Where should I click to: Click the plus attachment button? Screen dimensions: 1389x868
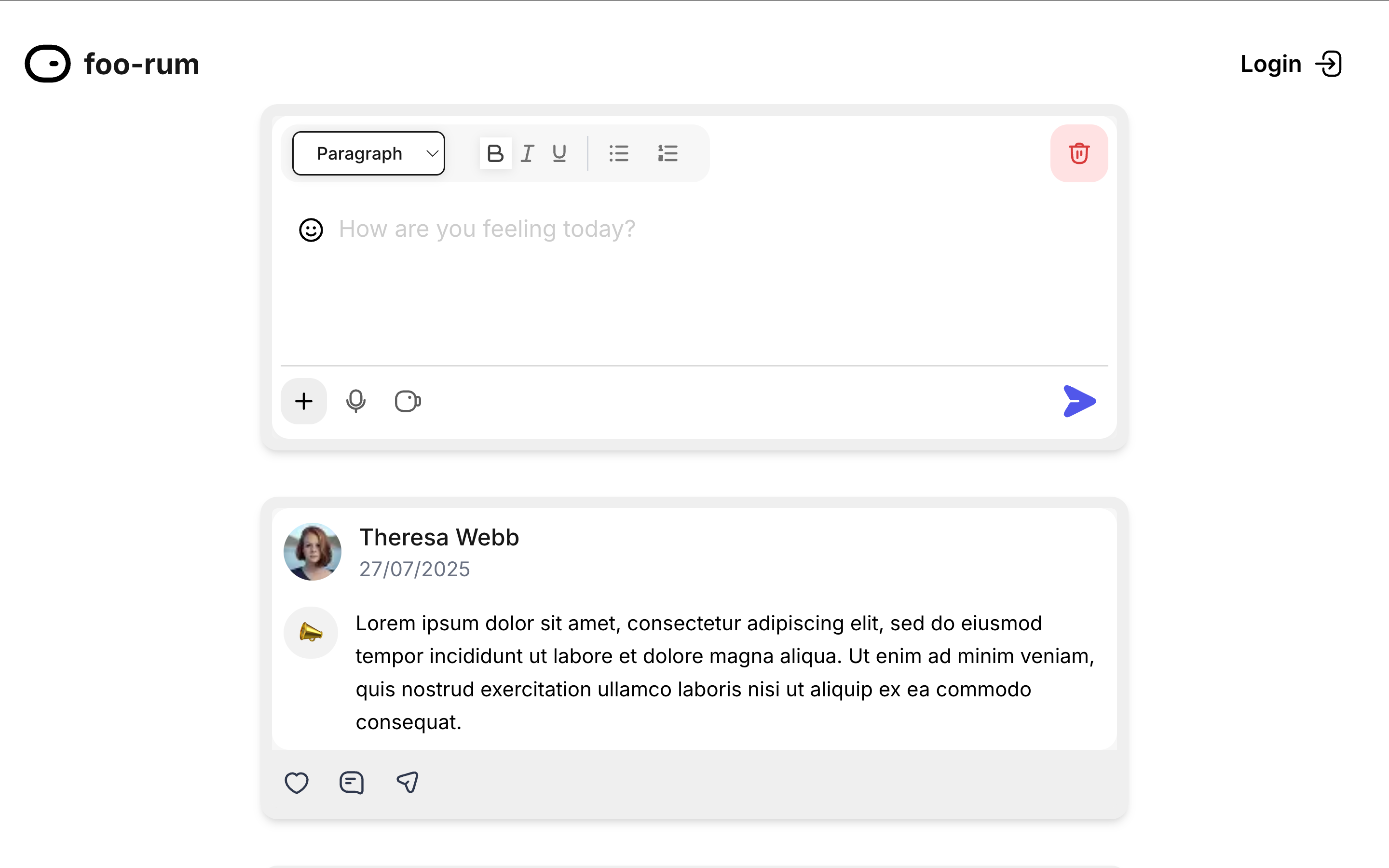[304, 401]
